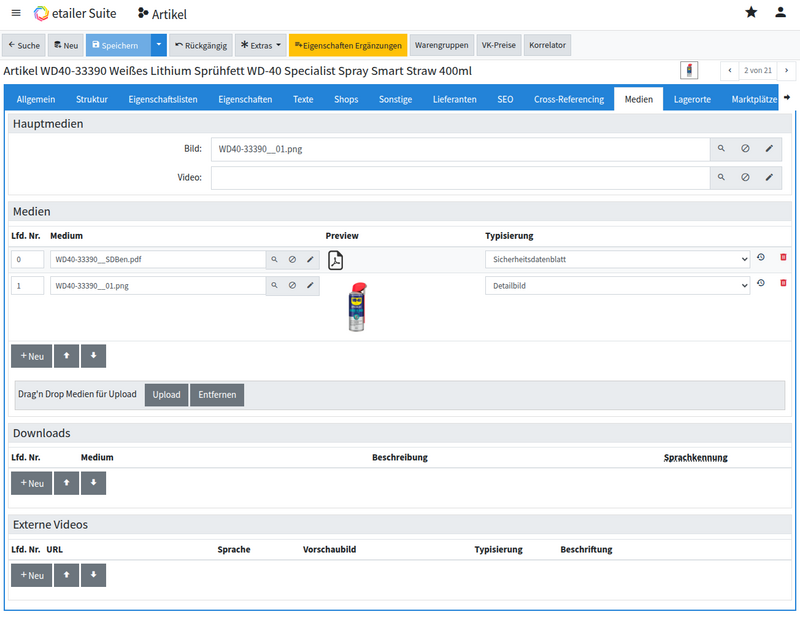Image resolution: width=800 pixels, height=617 pixels.
Task: Open the PDF preview icon
Action: click(335, 260)
